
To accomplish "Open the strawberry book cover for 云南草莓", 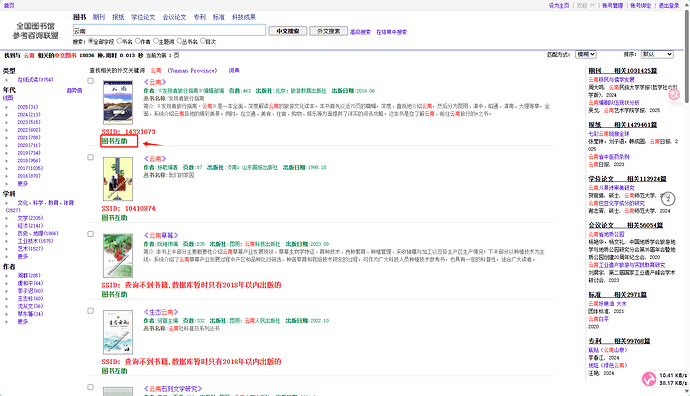I will (117, 255).
